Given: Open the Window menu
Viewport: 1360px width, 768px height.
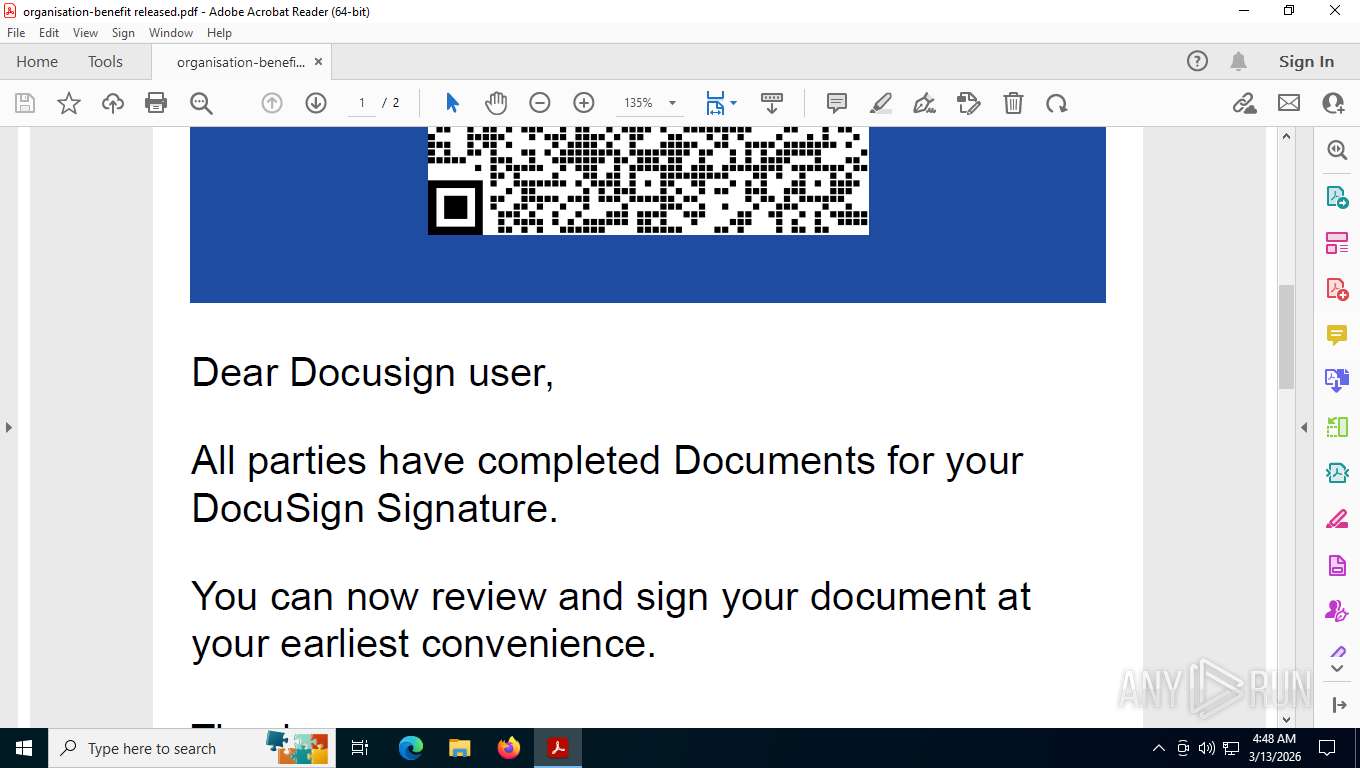Looking at the screenshot, I should pyautogui.click(x=171, y=33).
